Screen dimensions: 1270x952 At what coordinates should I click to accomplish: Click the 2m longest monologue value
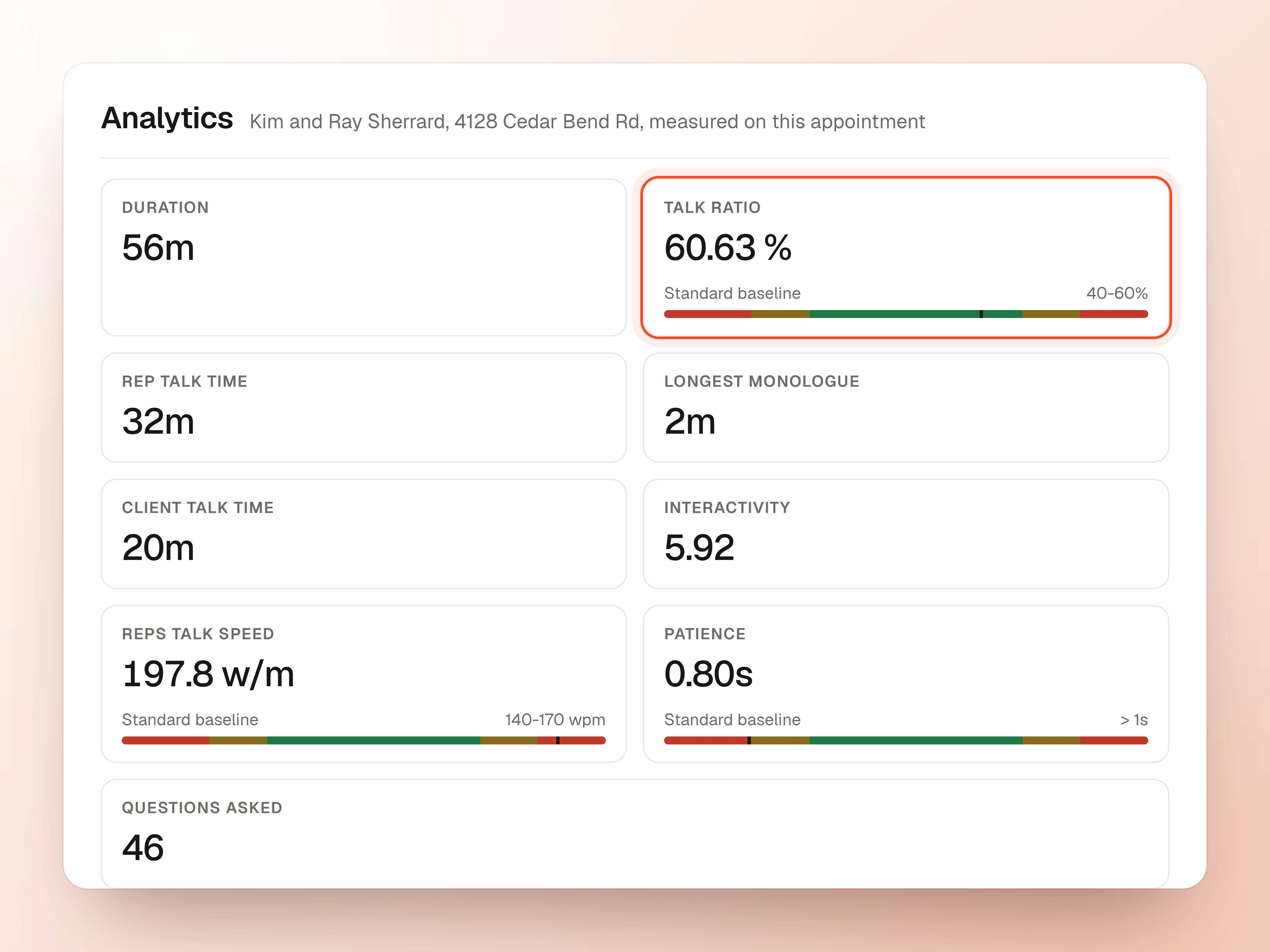690,422
